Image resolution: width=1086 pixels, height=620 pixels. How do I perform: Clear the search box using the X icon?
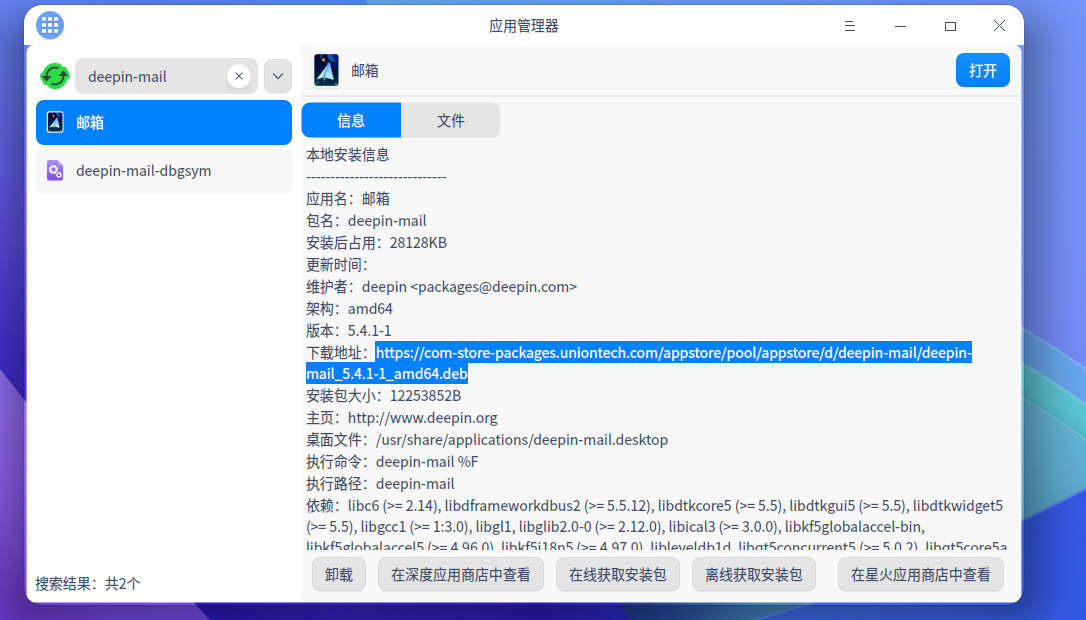(x=239, y=75)
